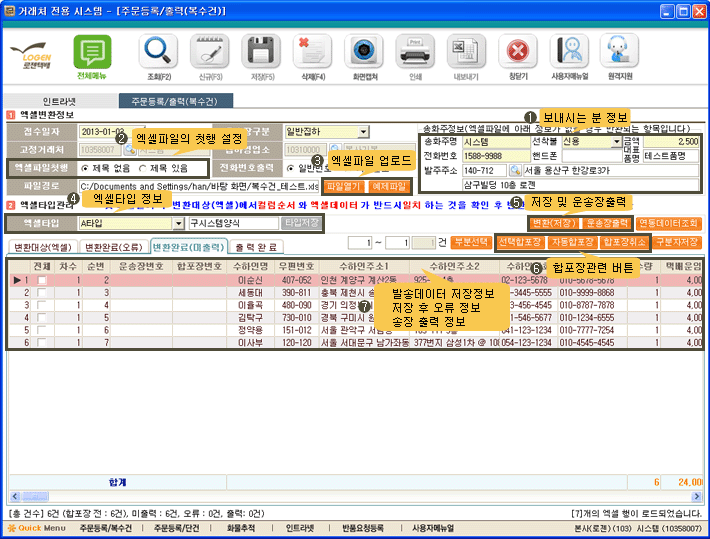Open the 전체메뉴 green chat icon
The height and width of the screenshot is (539, 710).
tap(92, 53)
